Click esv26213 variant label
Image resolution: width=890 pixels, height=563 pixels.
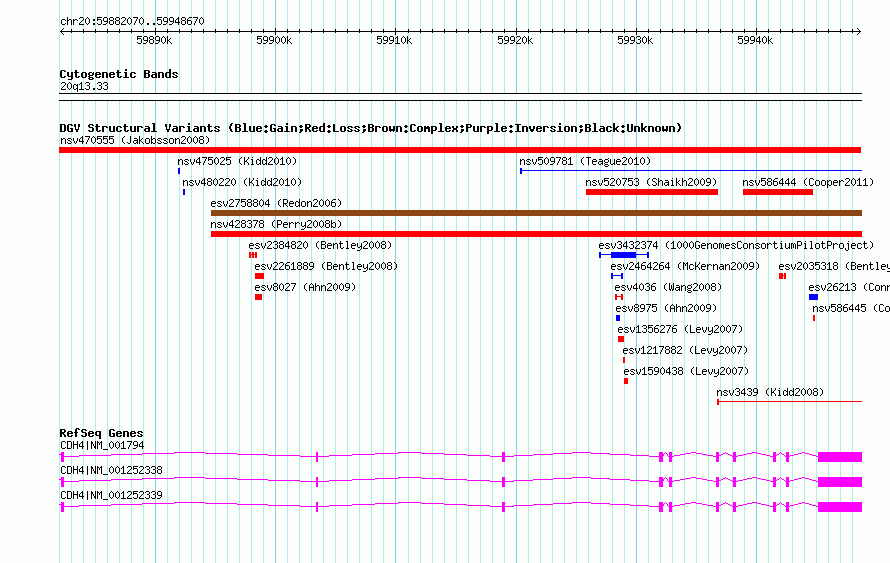tap(849, 287)
